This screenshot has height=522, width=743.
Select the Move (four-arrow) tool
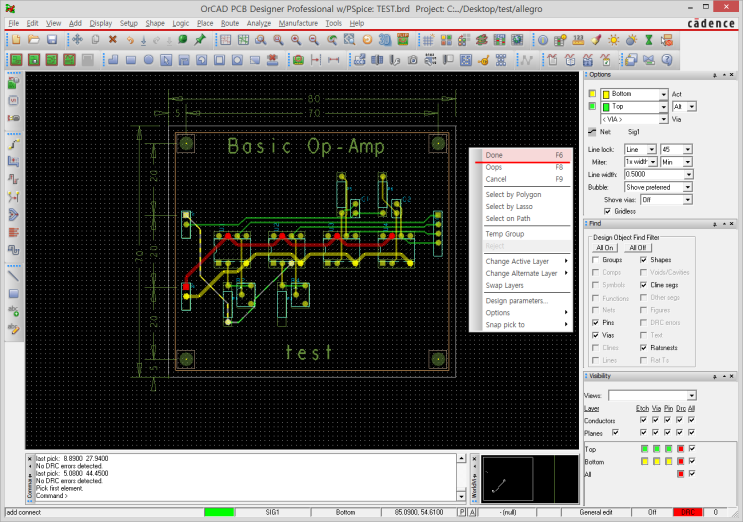click(x=77, y=39)
